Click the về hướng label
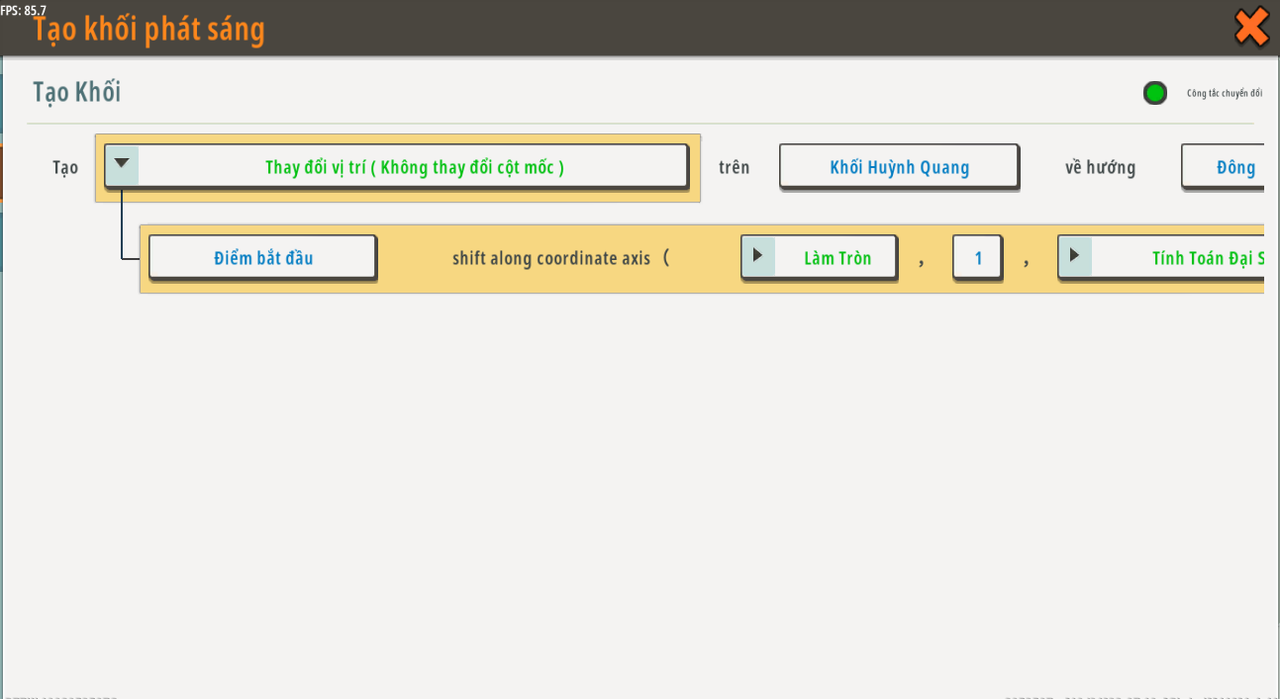1280x699 pixels. [x=1100, y=167]
